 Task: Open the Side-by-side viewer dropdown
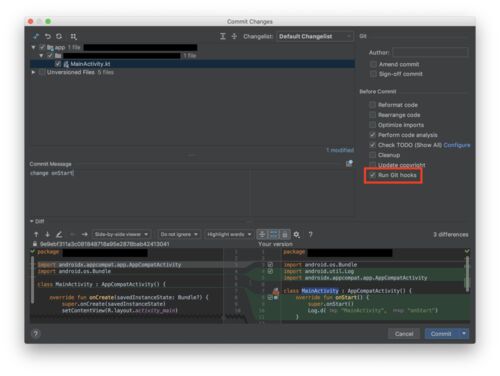click(121, 234)
